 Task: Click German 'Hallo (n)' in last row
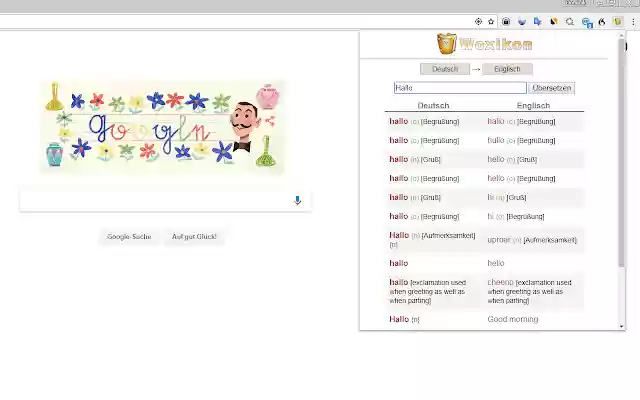tap(404, 319)
